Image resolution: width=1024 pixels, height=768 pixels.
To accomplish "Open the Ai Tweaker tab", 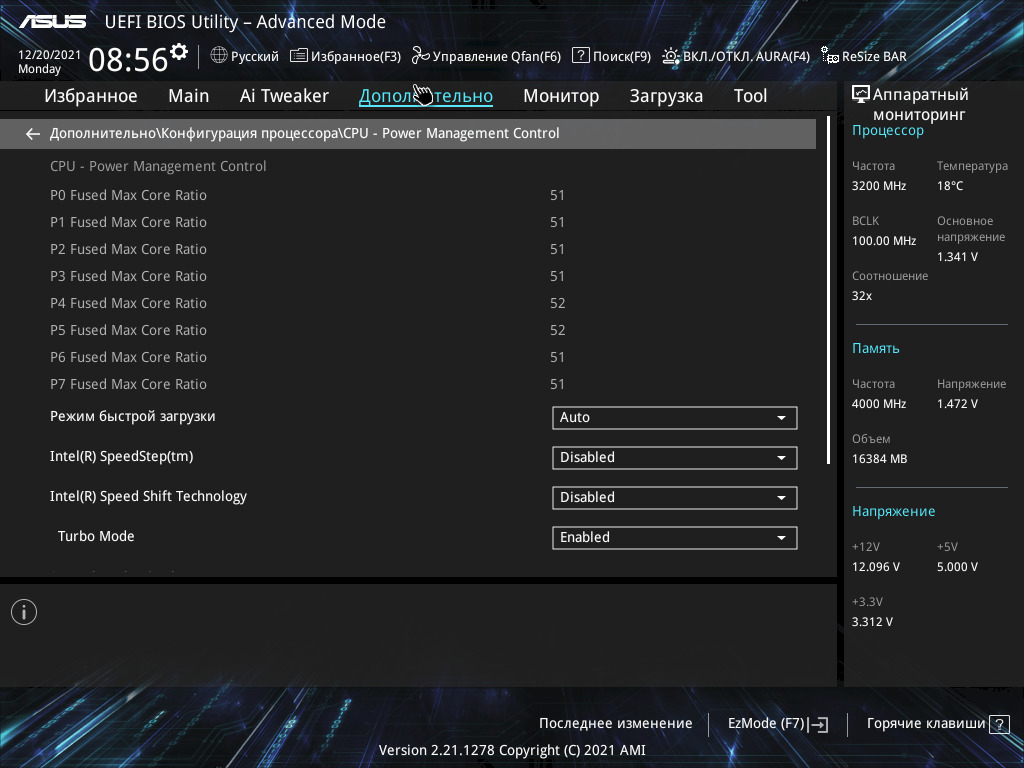I will 284,96.
